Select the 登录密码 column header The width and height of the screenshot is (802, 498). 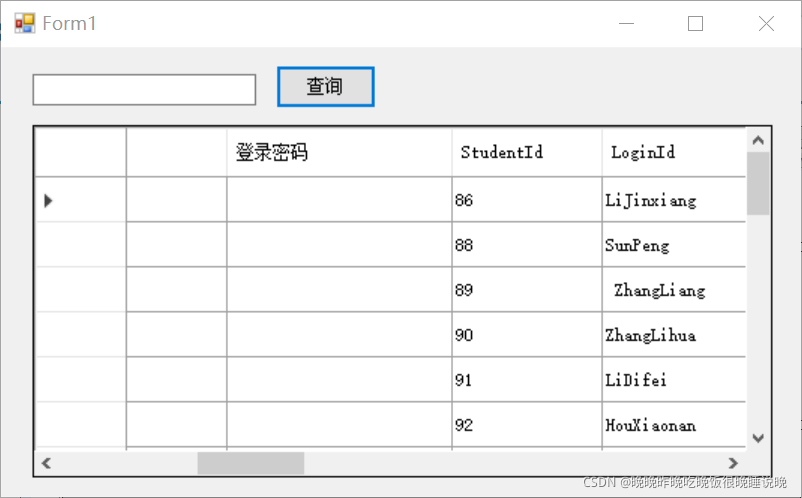[x=339, y=152]
